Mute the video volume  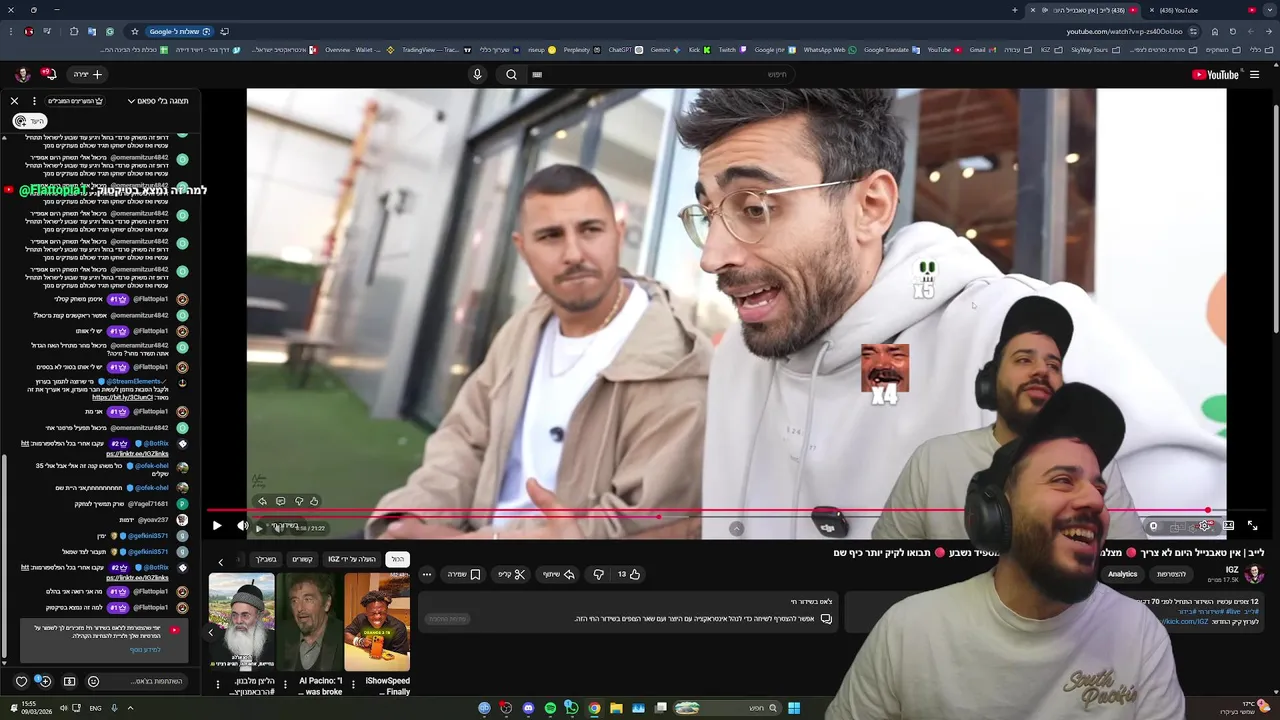pyautogui.click(x=242, y=526)
